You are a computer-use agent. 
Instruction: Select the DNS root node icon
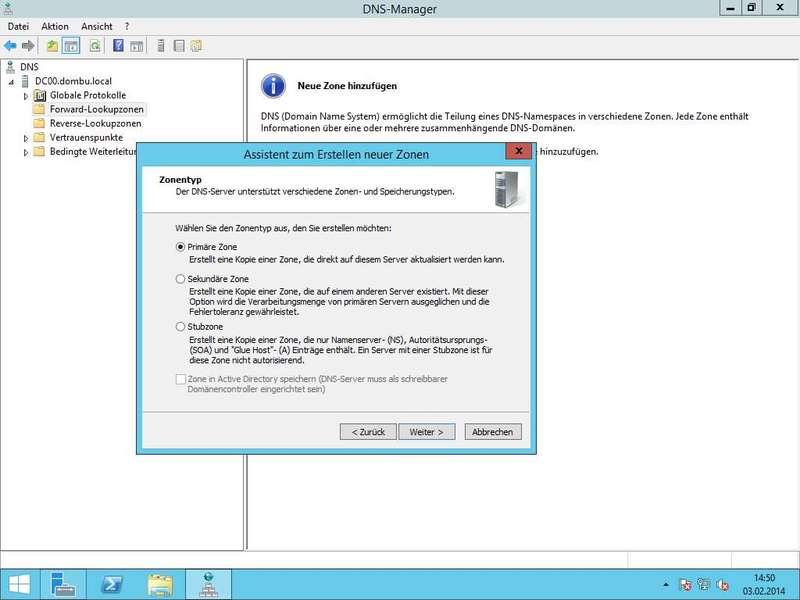tap(10, 66)
